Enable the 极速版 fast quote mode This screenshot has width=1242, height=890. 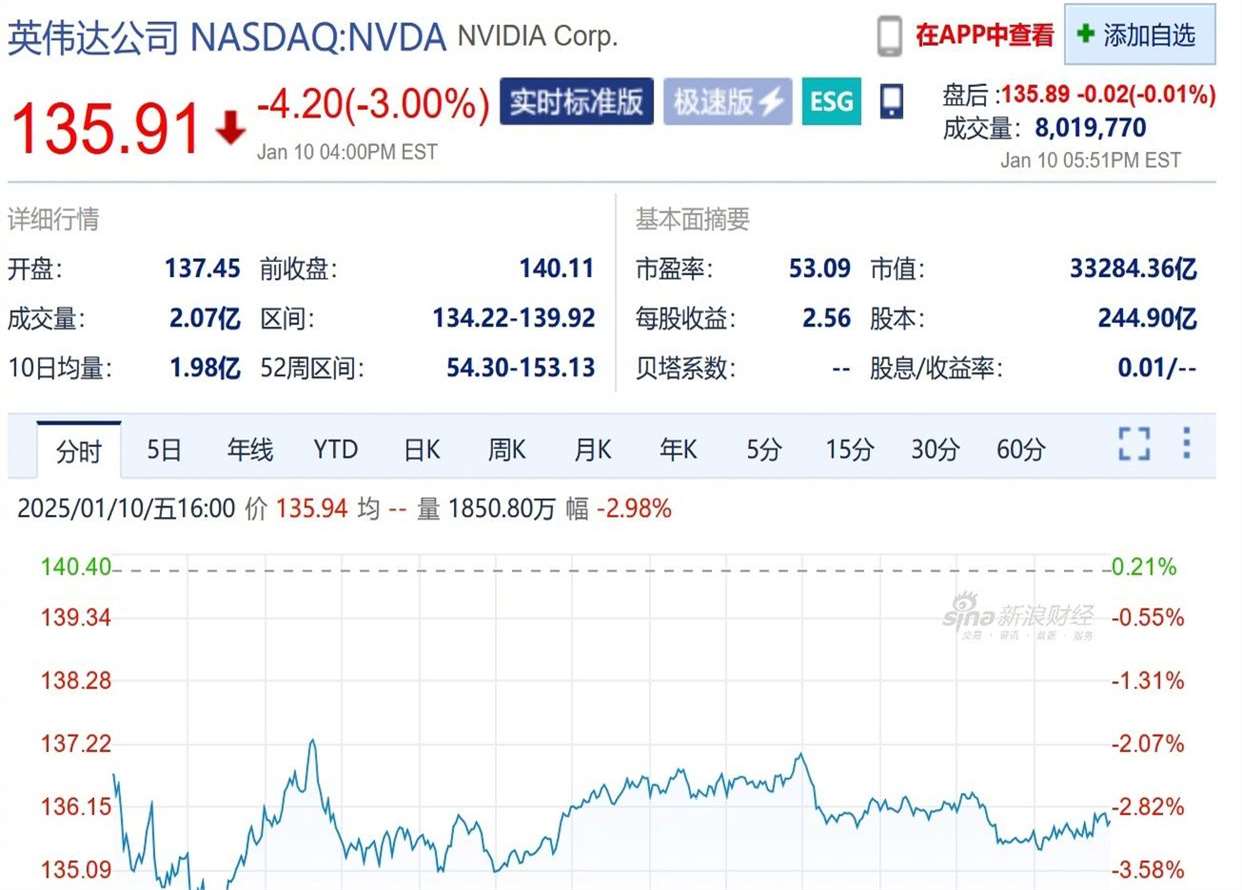(727, 100)
